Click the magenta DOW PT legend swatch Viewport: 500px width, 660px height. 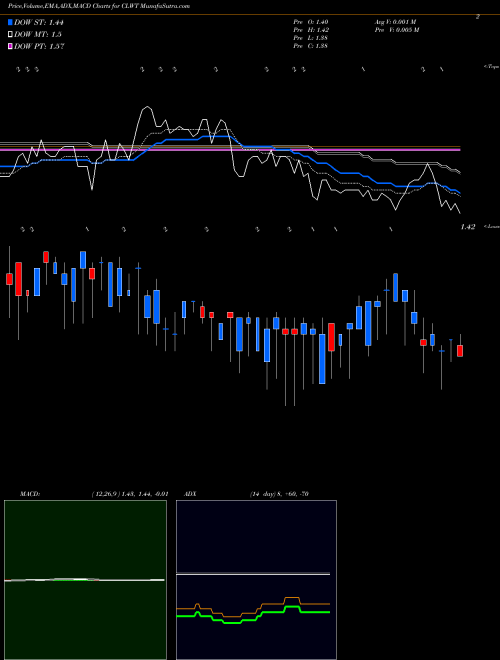coord(10,46)
